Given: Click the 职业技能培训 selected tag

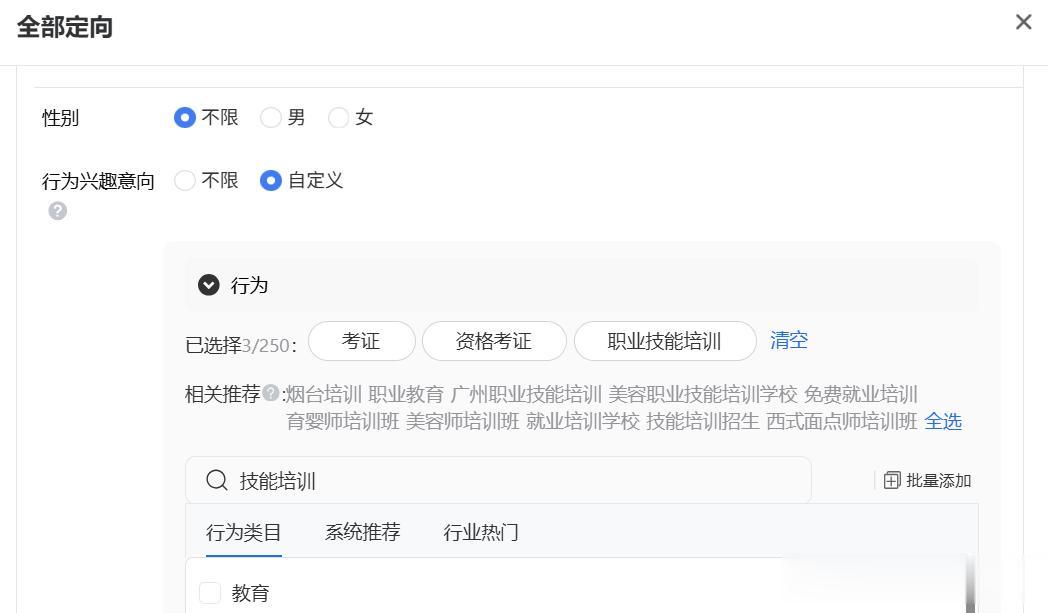Looking at the screenshot, I should click(x=664, y=341).
